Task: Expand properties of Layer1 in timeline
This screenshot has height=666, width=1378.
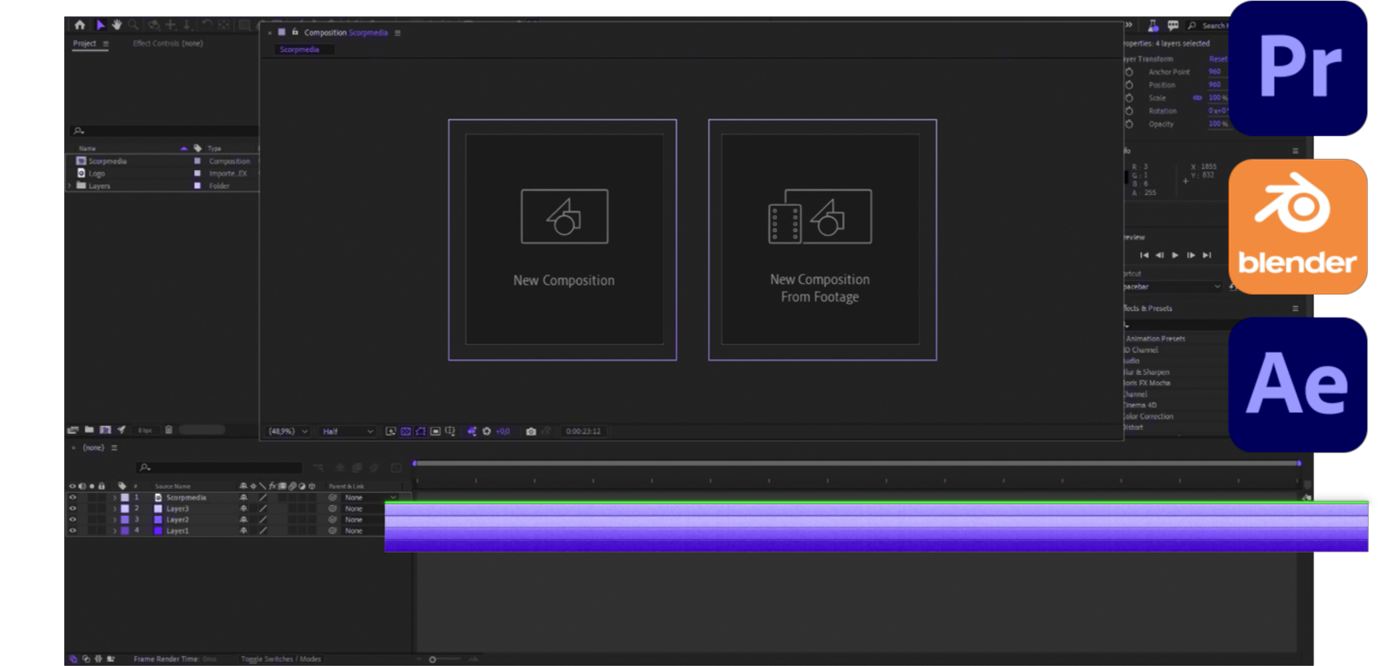Action: (115, 531)
